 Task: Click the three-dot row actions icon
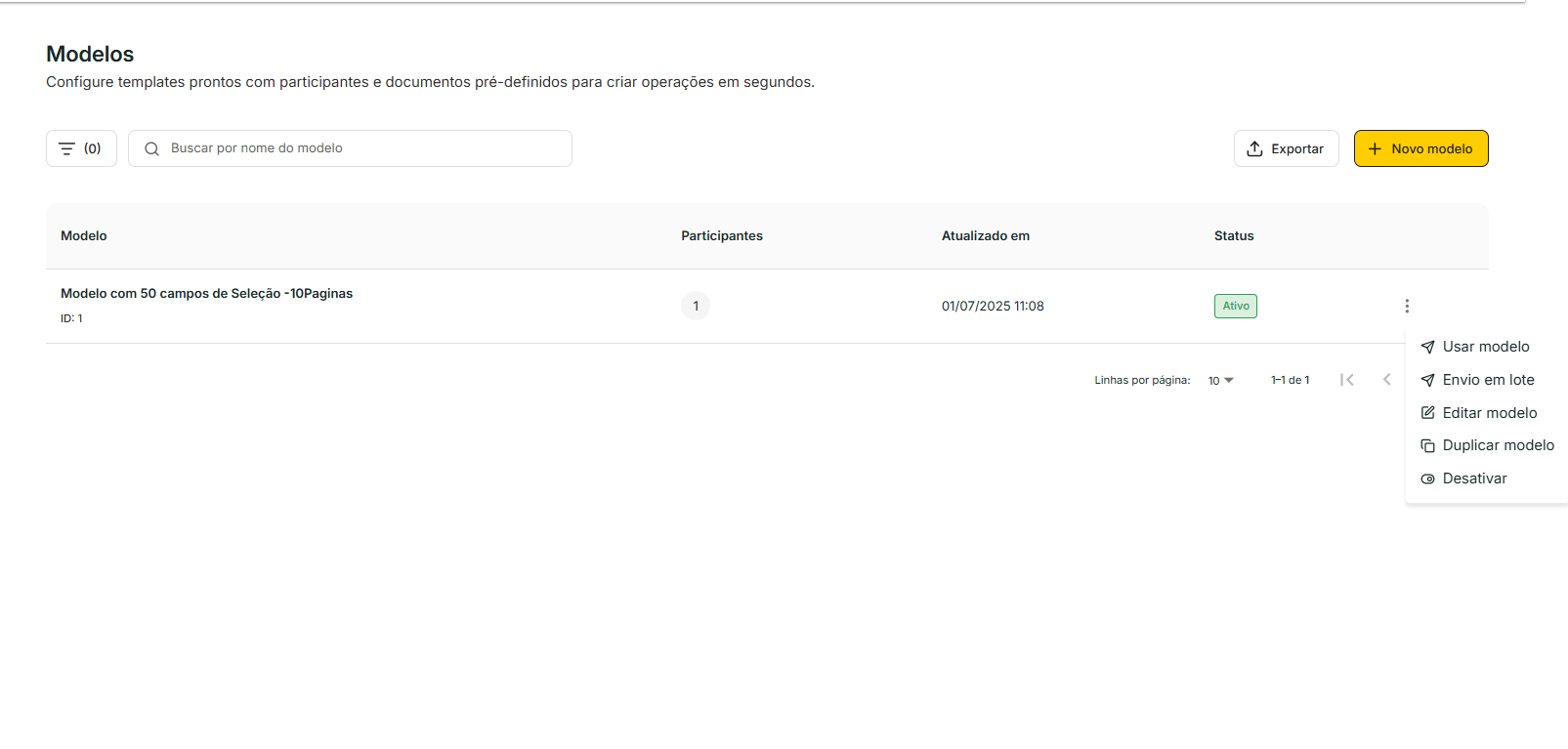[x=1406, y=306]
